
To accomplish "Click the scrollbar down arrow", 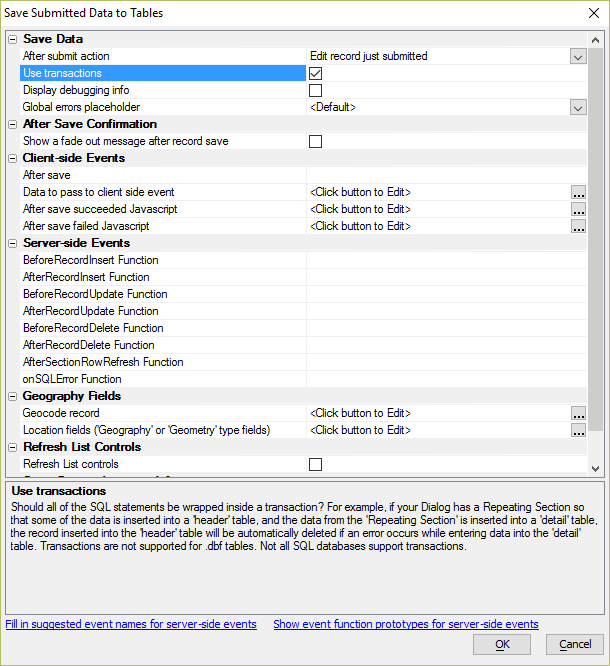I will tap(595, 468).
